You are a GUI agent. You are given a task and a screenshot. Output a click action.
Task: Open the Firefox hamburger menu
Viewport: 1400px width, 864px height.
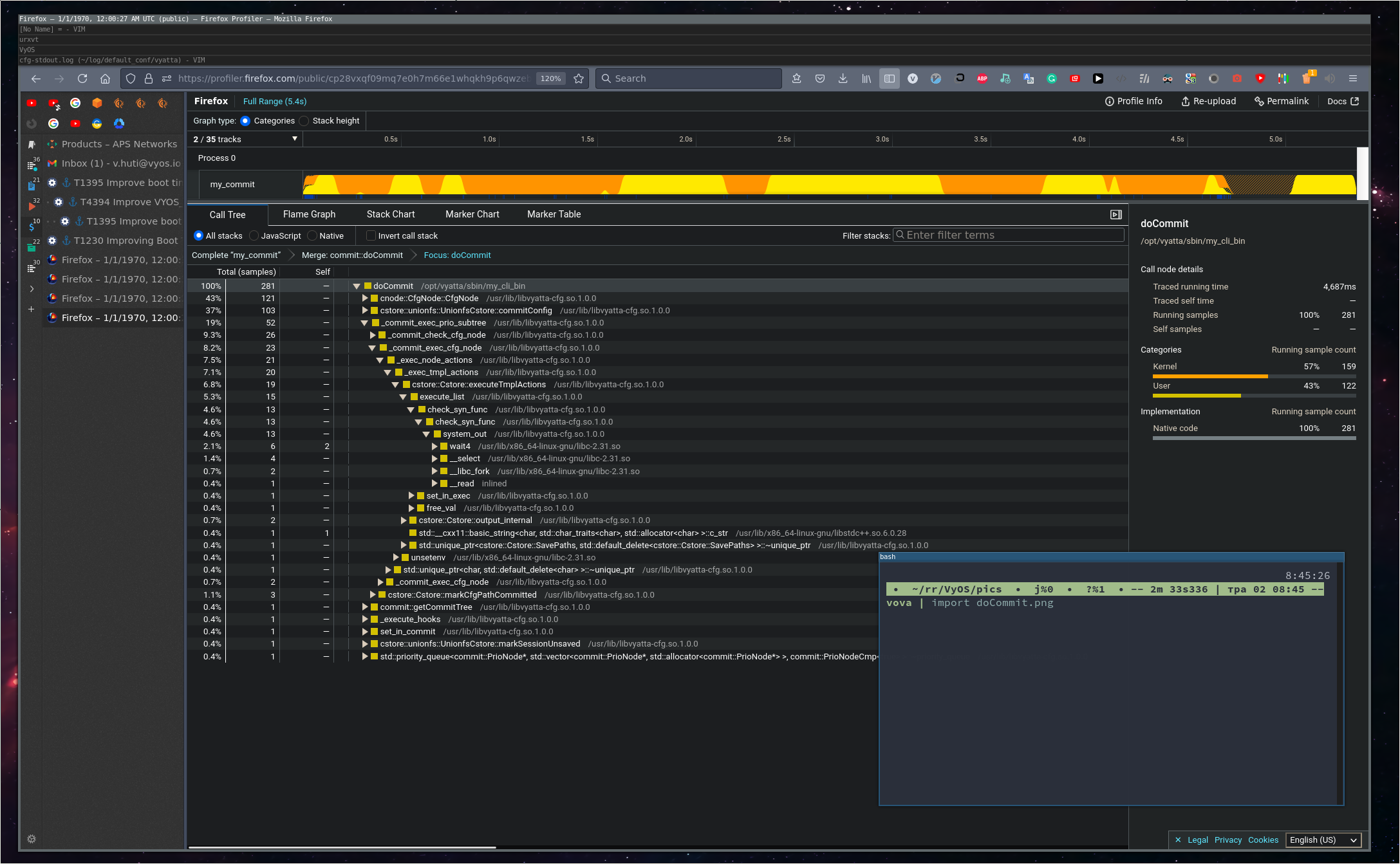(1353, 78)
